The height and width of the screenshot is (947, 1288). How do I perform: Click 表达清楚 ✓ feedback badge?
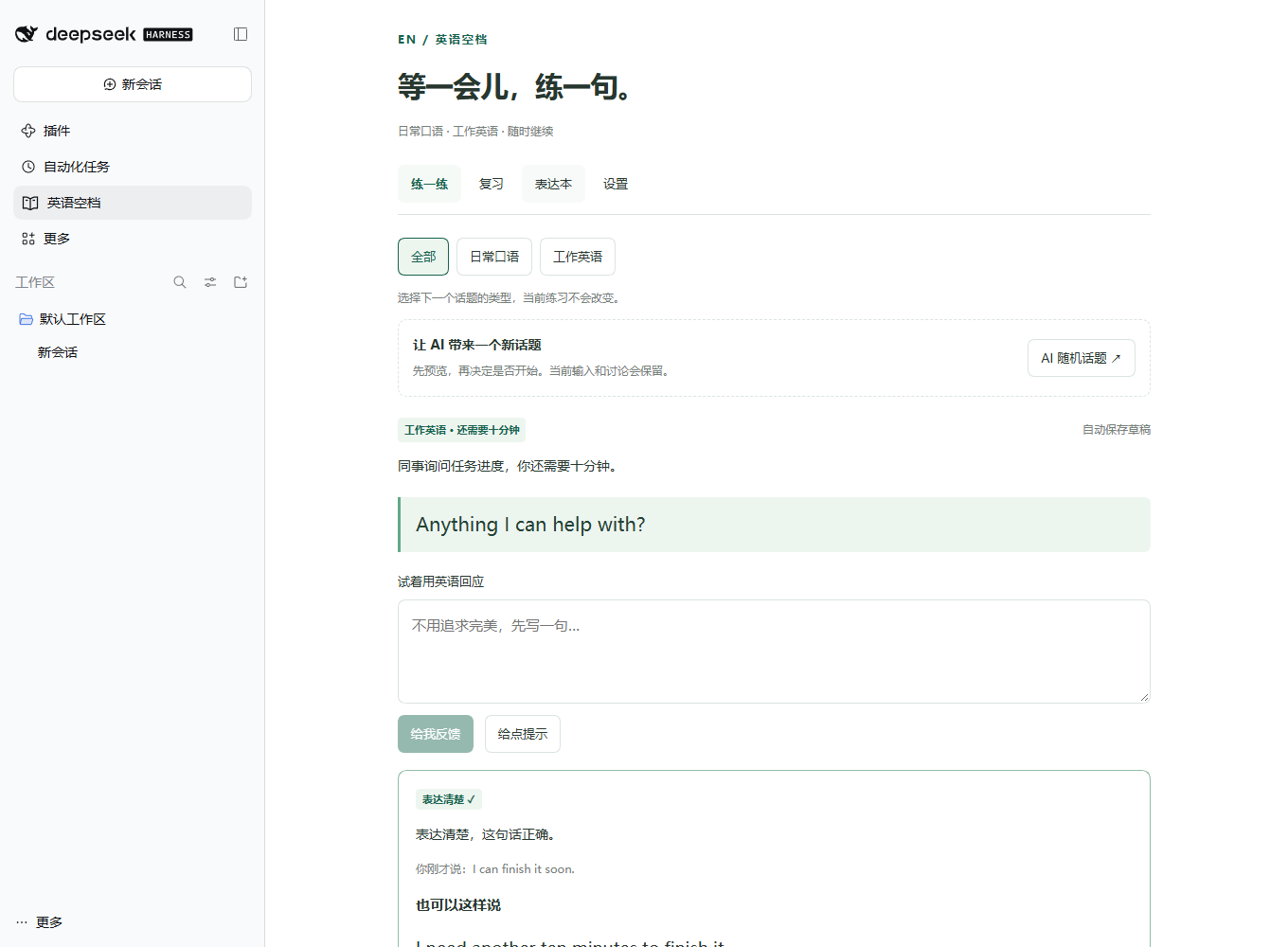click(449, 799)
